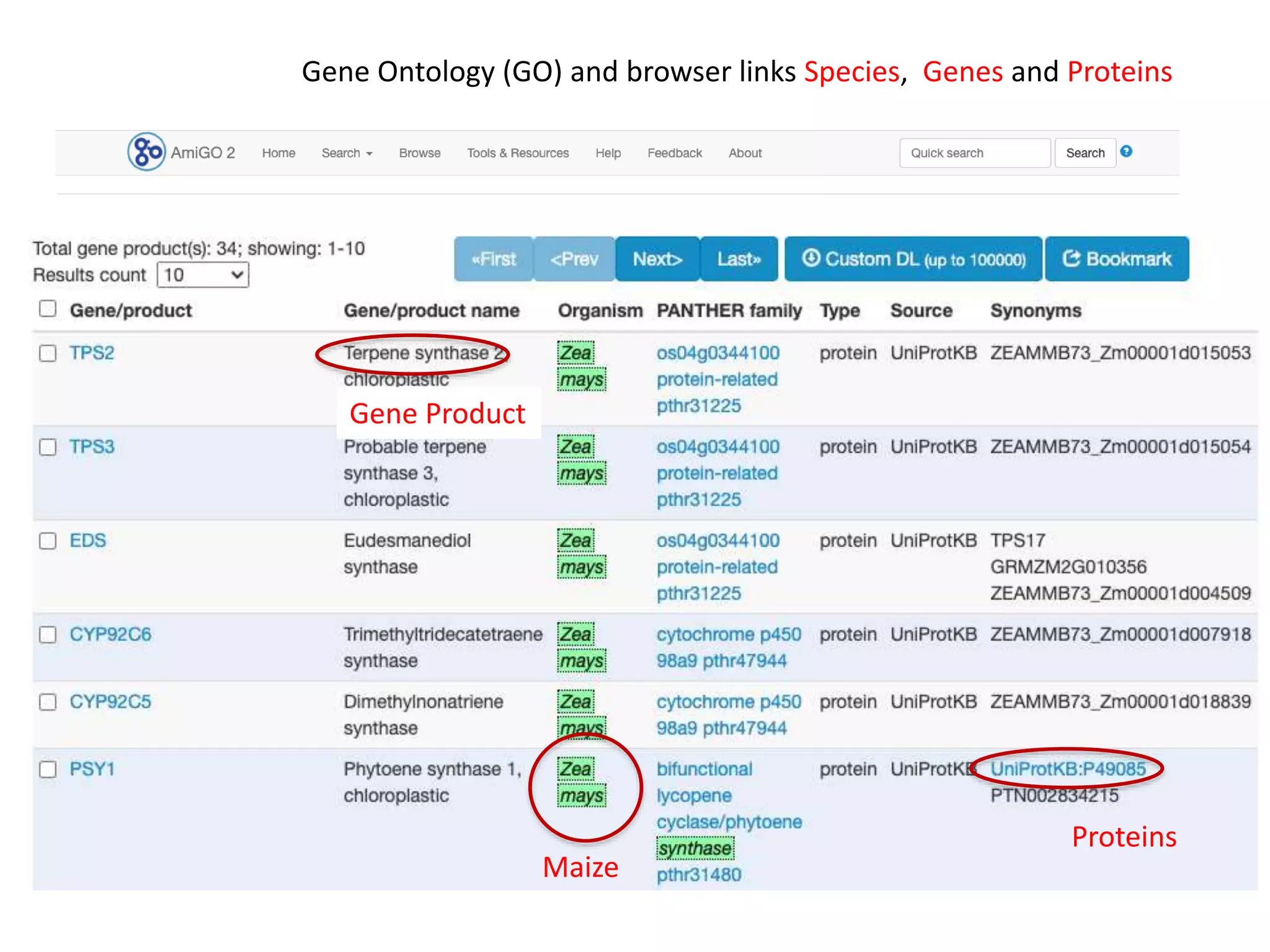1270x952 pixels.
Task: Click the Organism column header
Action: 600,311
